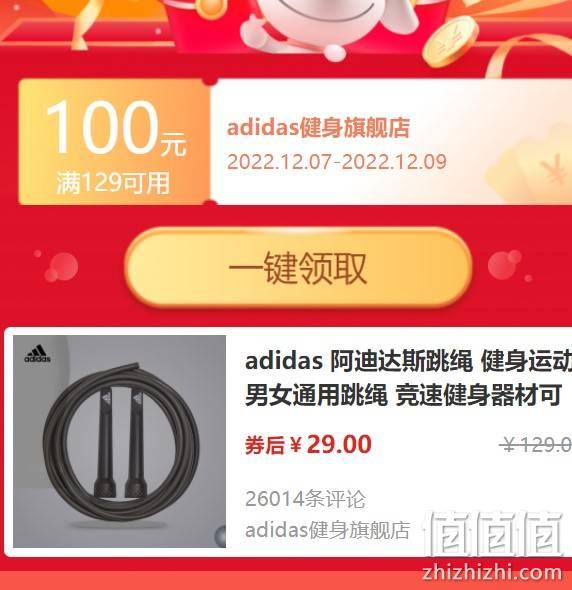Select the 100元 coupon amount panel
This screenshot has height=590, width=572.
[114, 142]
